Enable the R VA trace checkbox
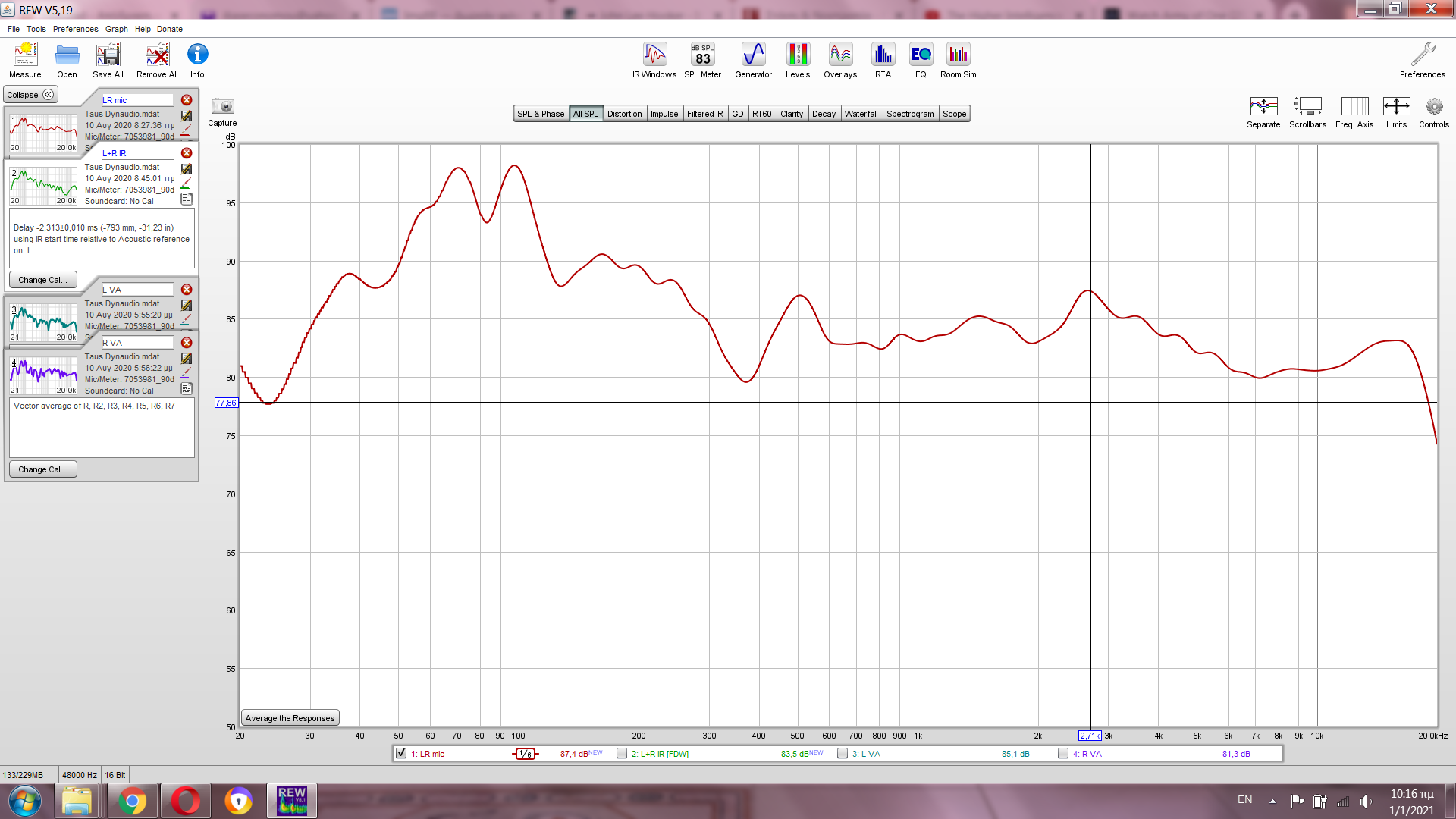Viewport: 1456px width, 819px height. 1063,753
